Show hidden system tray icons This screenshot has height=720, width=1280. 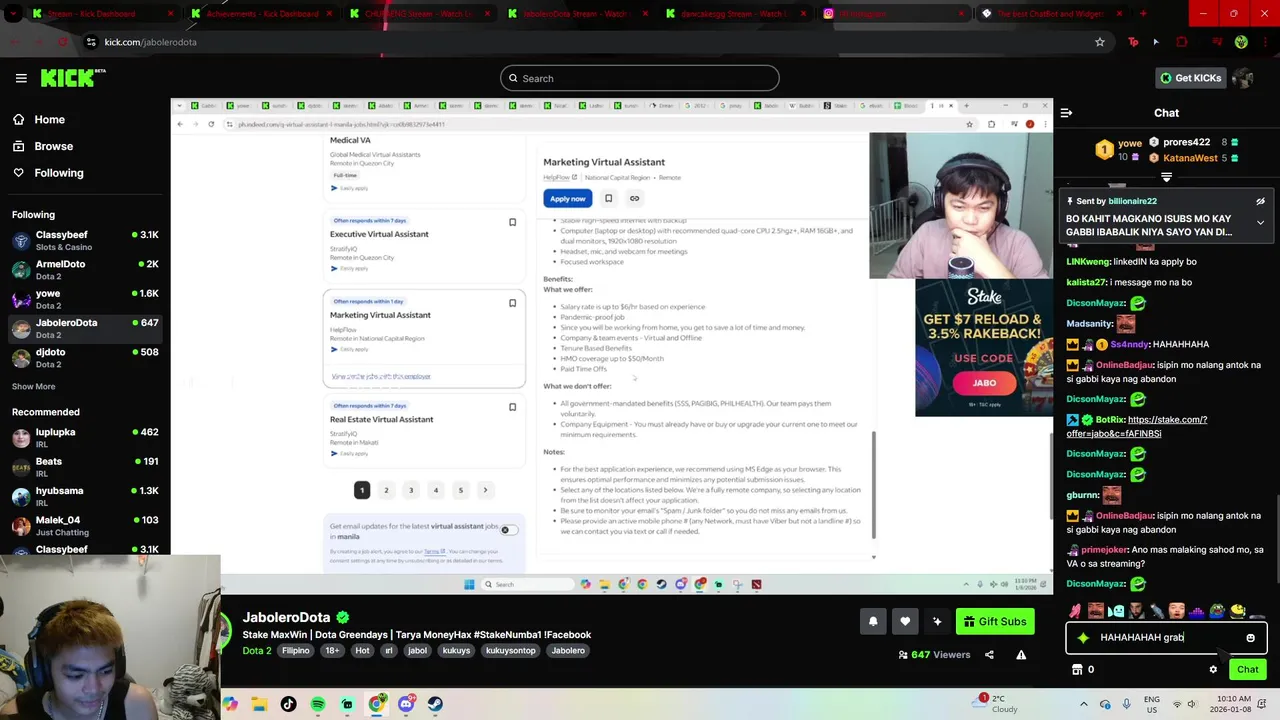click(1083, 704)
